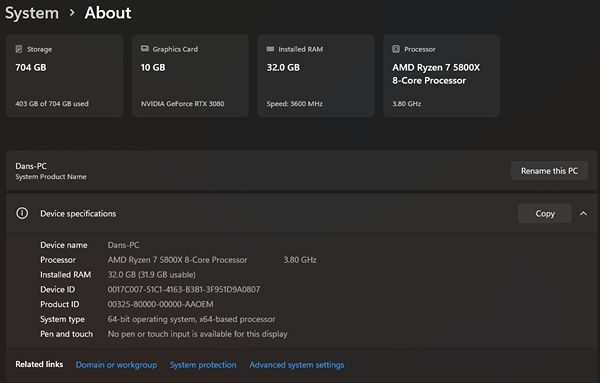Open Advanced system settings link
Image resolution: width=600 pixels, height=383 pixels.
click(297, 365)
